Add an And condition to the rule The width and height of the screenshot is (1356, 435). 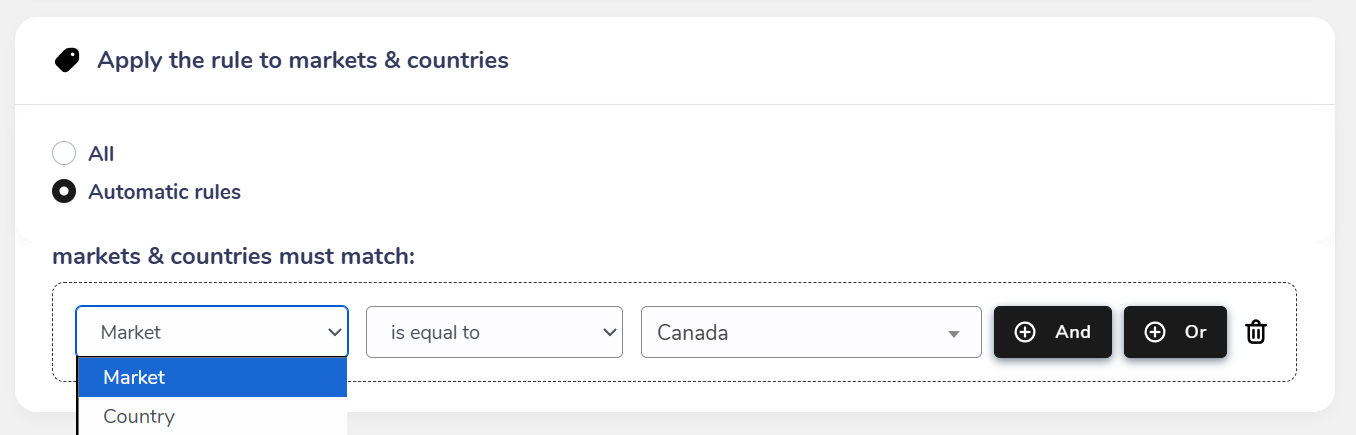1052,332
